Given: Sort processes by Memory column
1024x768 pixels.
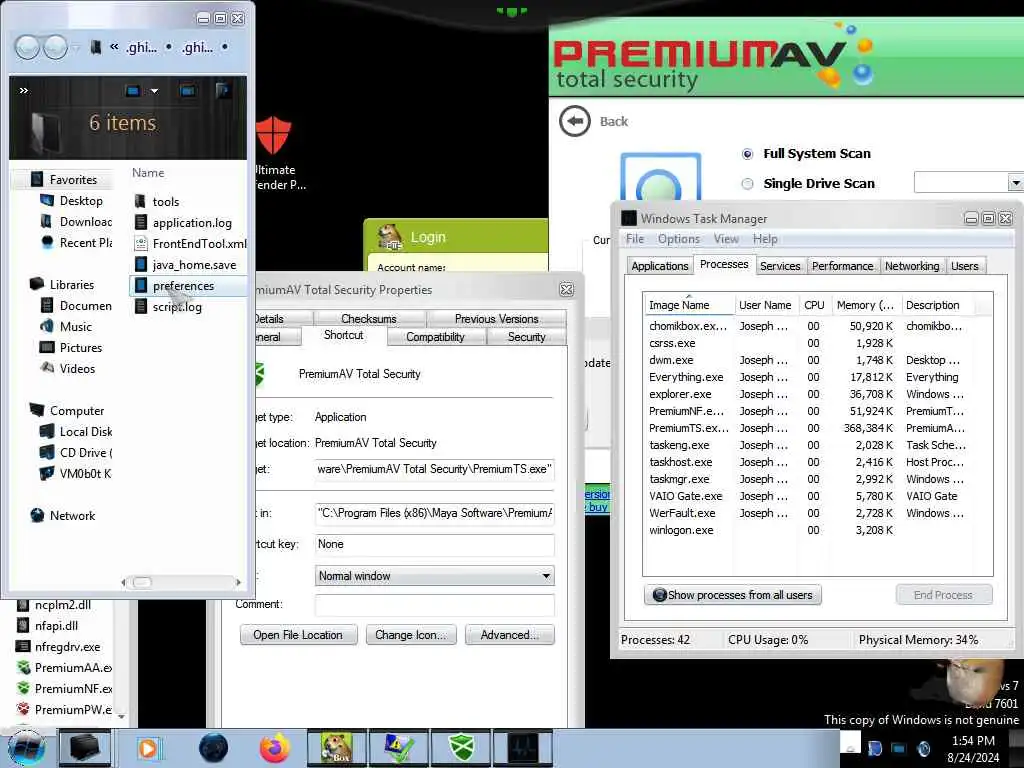Looking at the screenshot, I should coord(865,305).
